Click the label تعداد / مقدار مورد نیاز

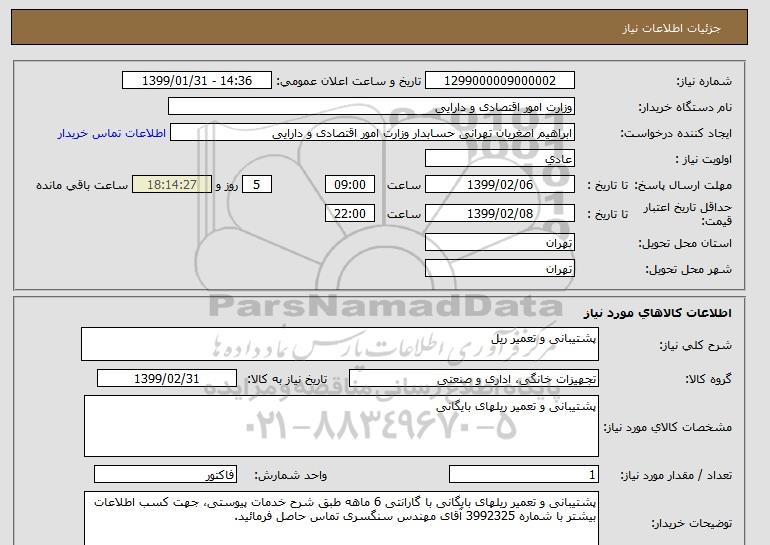click(676, 475)
